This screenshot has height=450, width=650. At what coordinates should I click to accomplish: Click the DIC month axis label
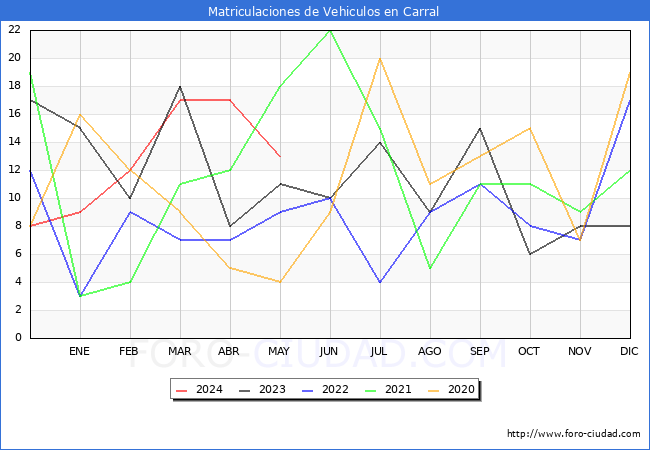(x=629, y=351)
